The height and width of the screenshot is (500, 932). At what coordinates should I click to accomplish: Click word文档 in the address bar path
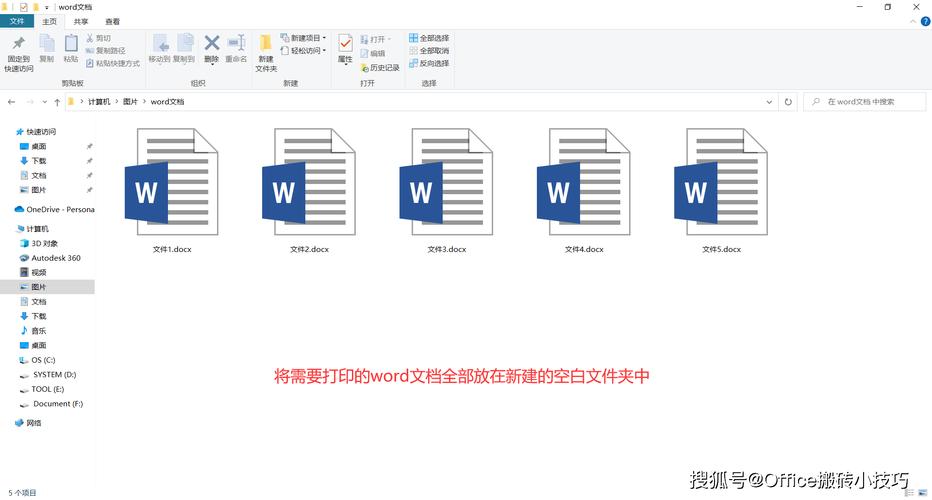point(167,102)
